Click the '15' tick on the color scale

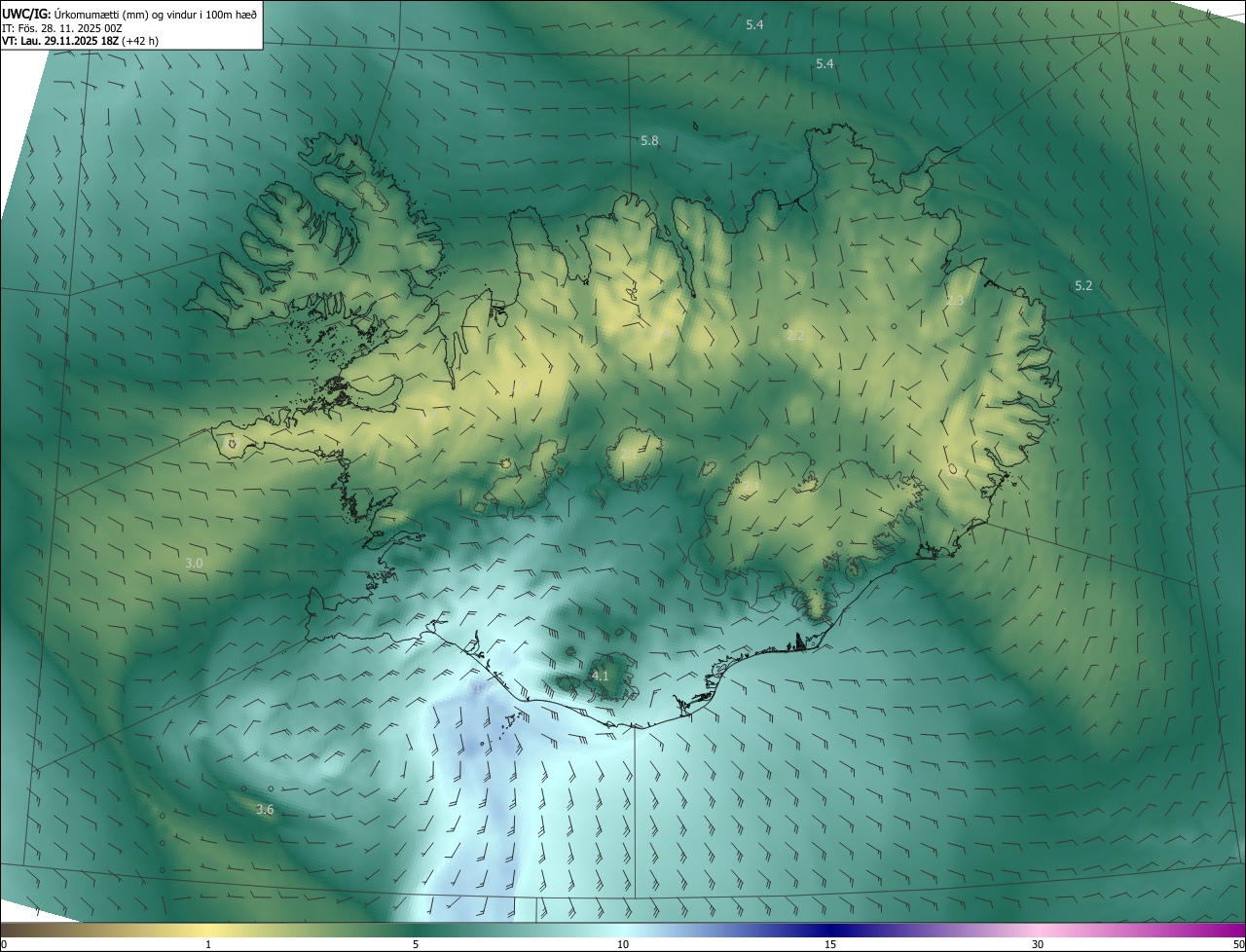point(830,945)
